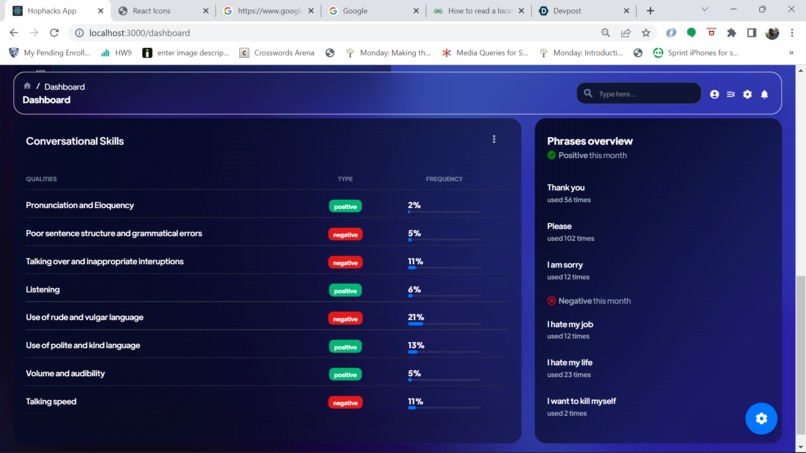This screenshot has height=453, width=806.
Task: Click the blue round extension icon
Action: [x=671, y=33]
